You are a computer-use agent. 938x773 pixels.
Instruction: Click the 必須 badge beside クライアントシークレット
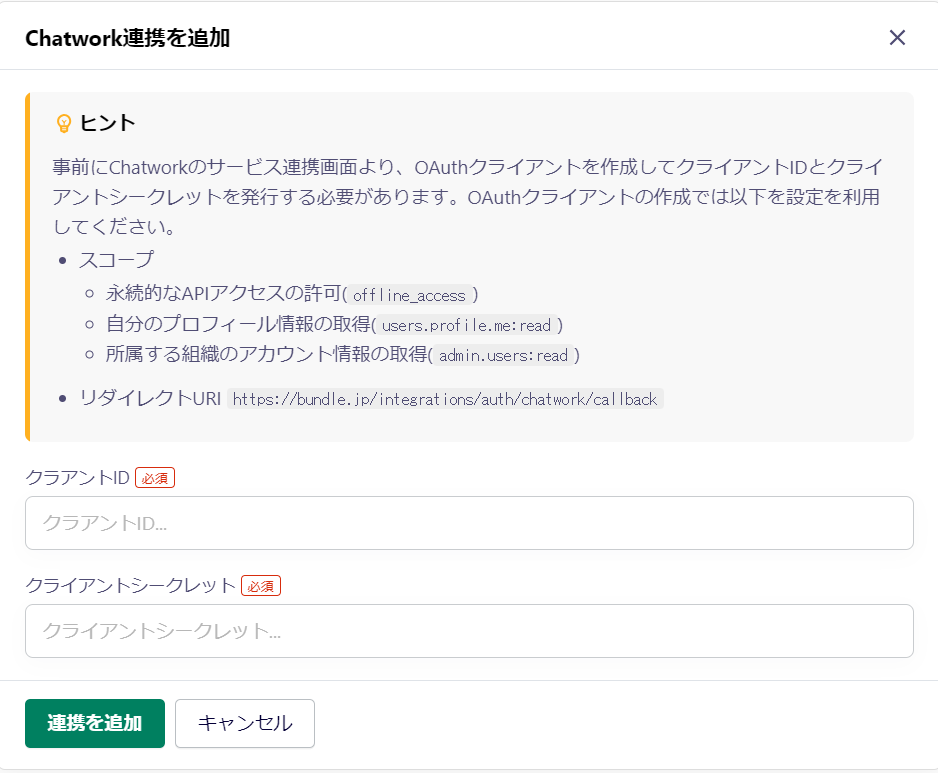tap(261, 586)
